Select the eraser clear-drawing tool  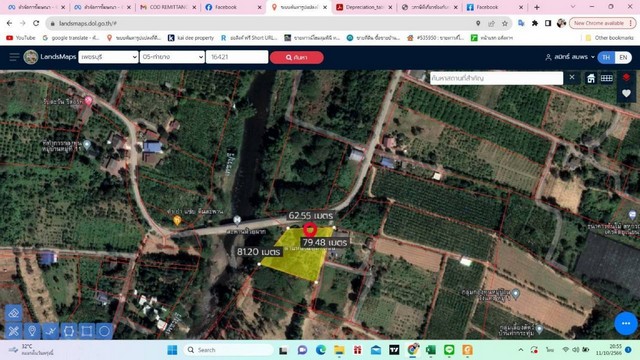pos(13,313)
